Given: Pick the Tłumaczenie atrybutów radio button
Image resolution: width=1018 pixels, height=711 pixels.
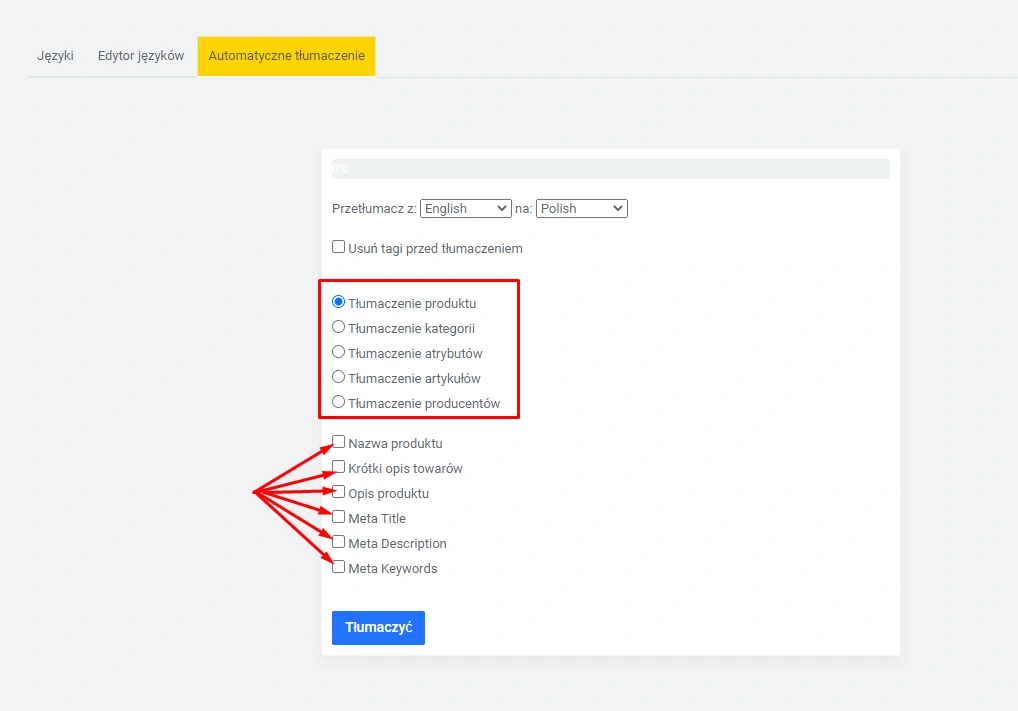Looking at the screenshot, I should (x=339, y=352).
